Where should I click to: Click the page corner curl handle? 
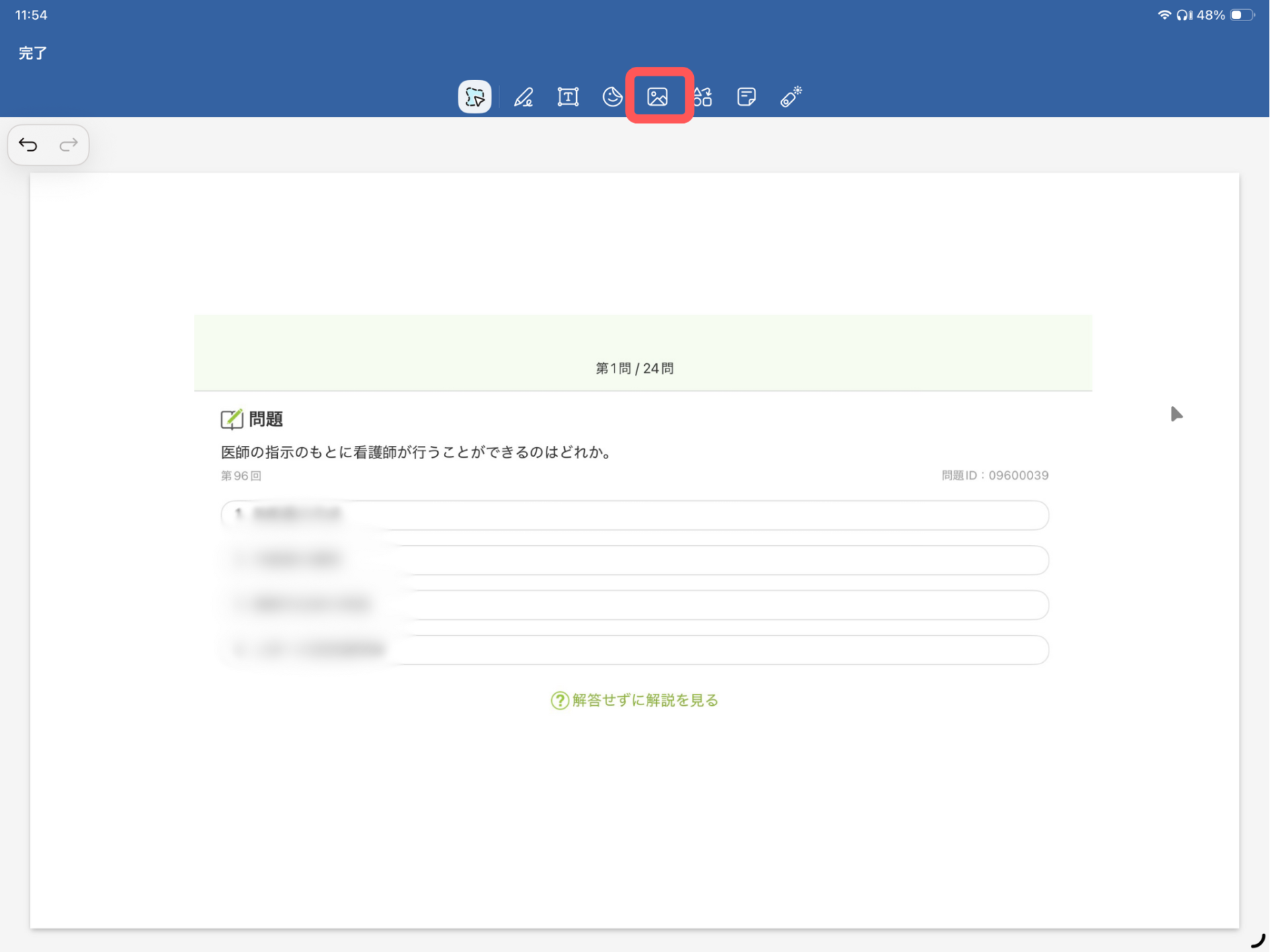(x=1257, y=941)
